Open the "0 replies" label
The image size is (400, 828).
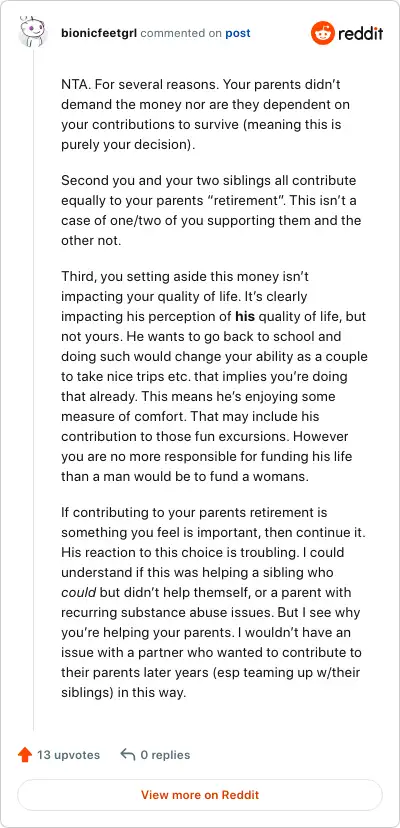tap(165, 755)
